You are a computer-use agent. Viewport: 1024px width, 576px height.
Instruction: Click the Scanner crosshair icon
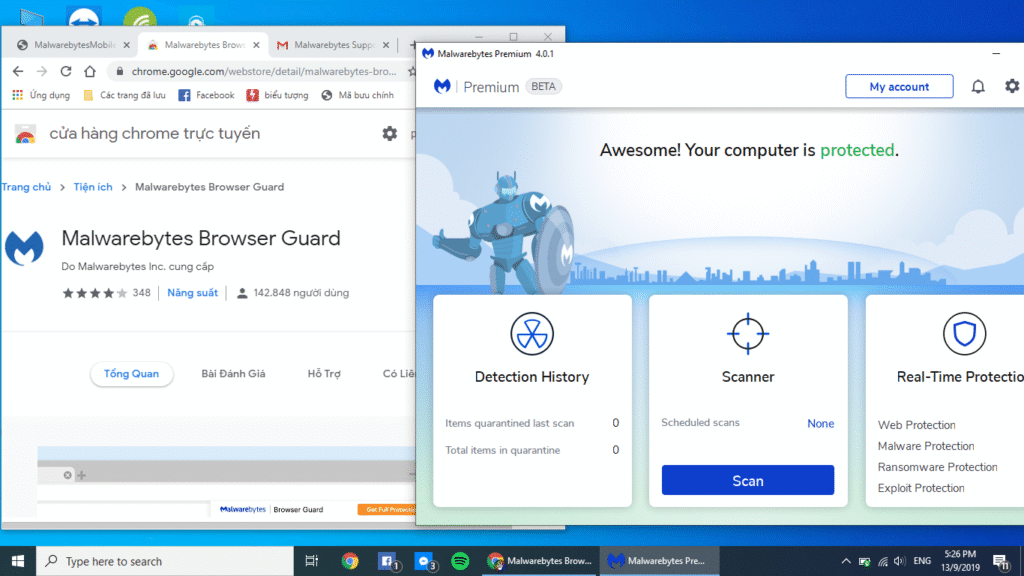click(x=748, y=334)
